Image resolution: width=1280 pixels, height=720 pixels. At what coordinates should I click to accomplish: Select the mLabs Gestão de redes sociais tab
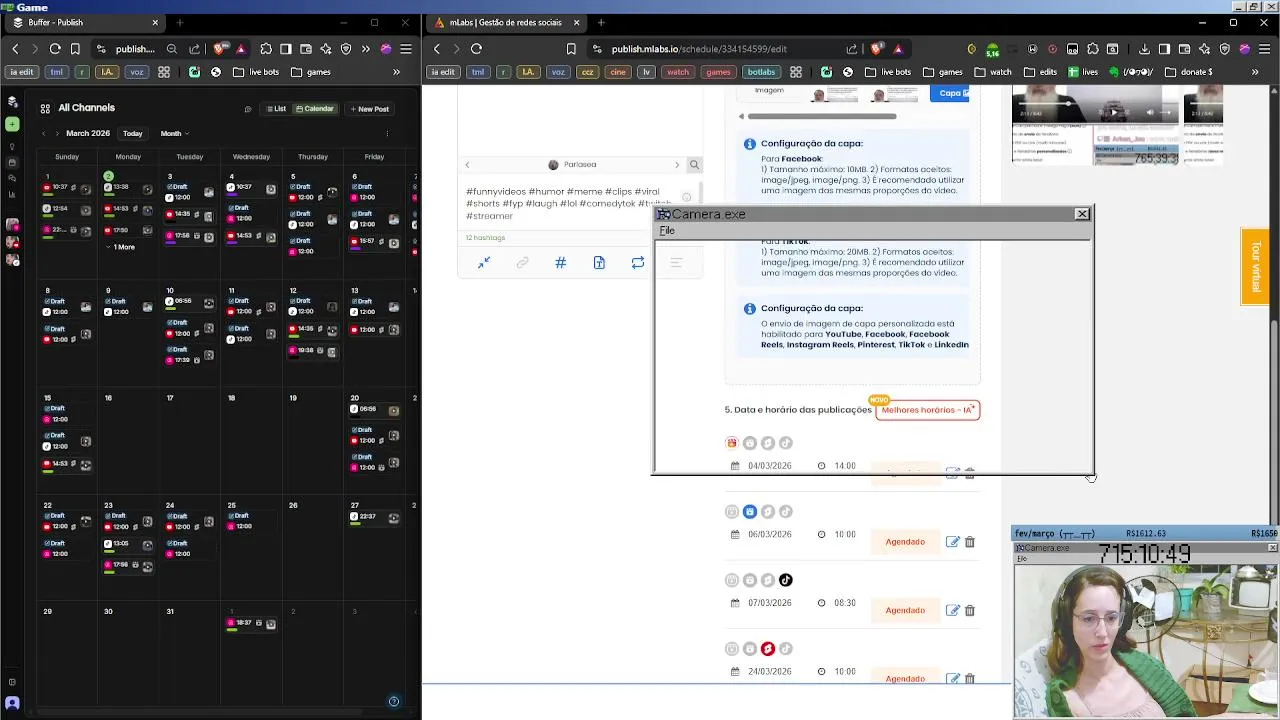(507, 22)
